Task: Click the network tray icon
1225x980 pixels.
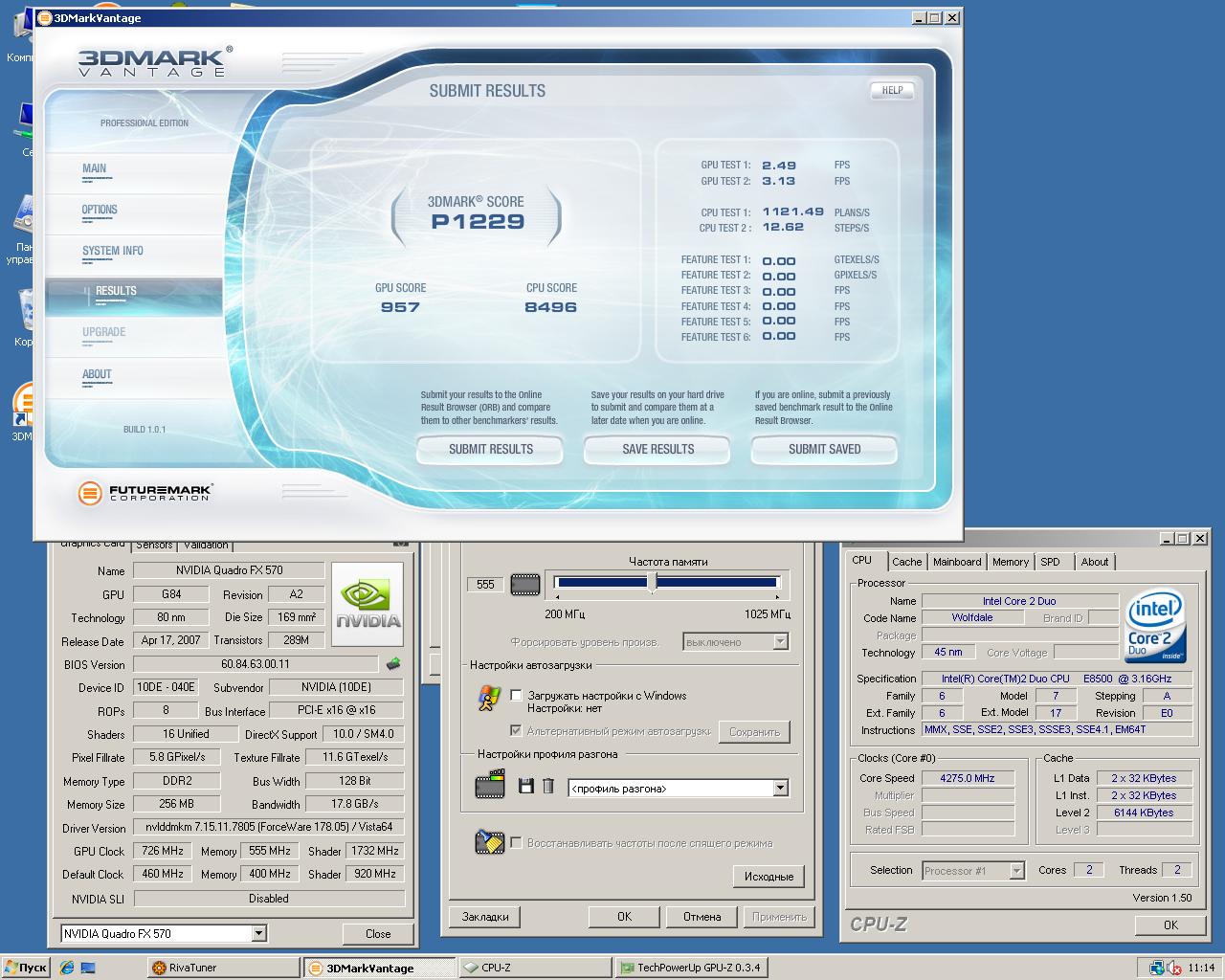Action: (x=1157, y=968)
